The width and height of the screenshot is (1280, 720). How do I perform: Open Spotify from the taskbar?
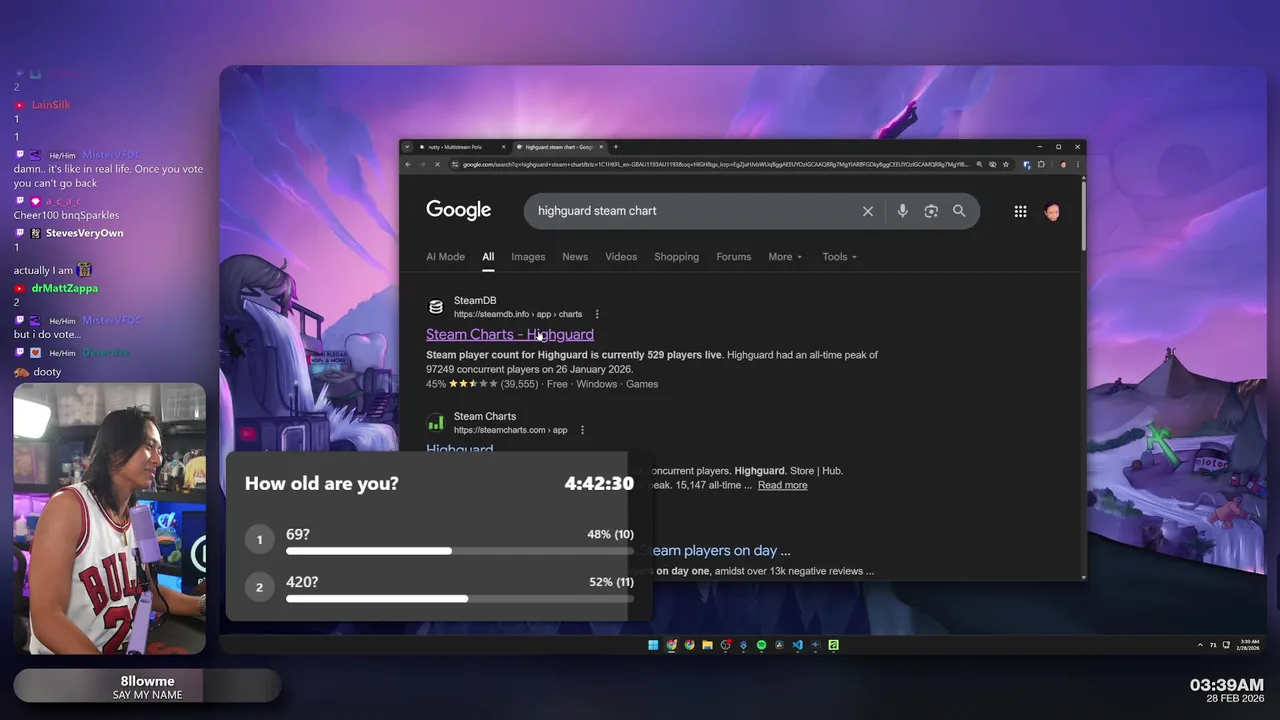761,645
